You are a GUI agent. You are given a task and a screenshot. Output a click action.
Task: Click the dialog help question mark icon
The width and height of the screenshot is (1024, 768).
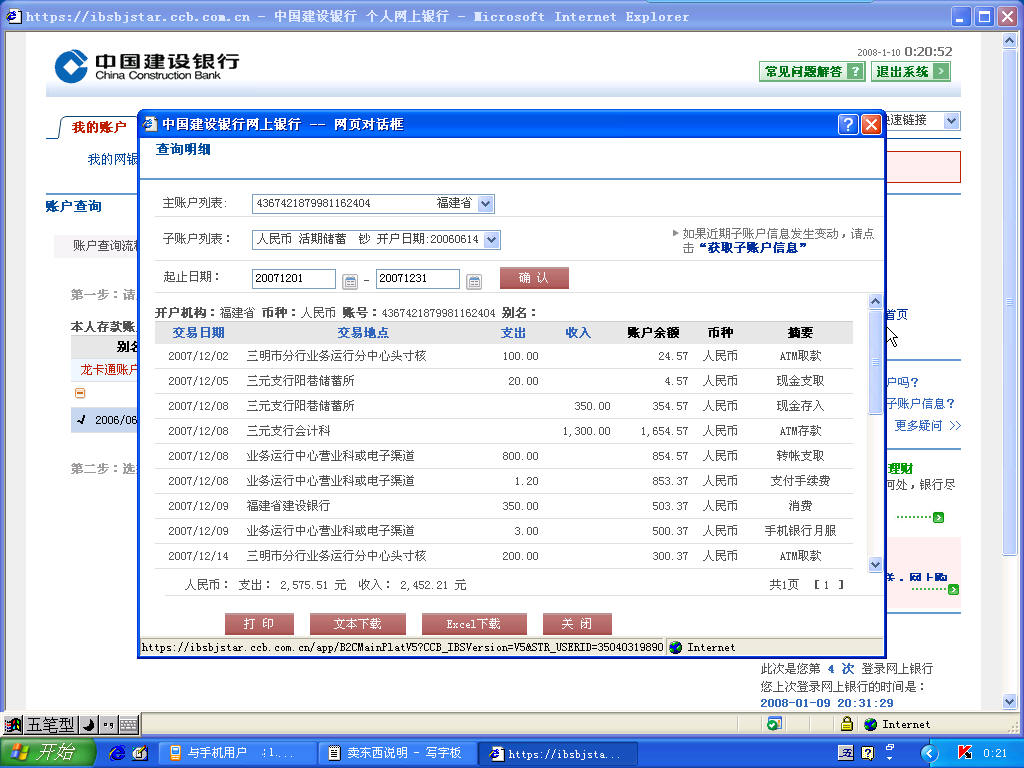click(848, 124)
